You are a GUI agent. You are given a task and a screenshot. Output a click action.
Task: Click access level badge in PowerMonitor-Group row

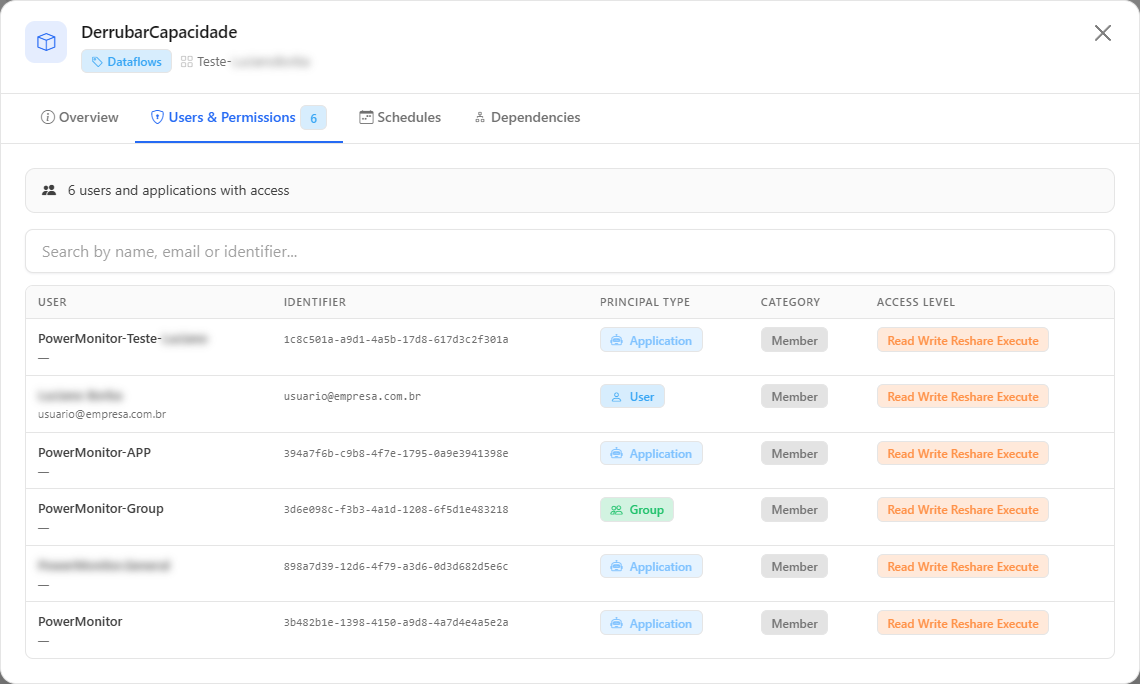point(963,510)
